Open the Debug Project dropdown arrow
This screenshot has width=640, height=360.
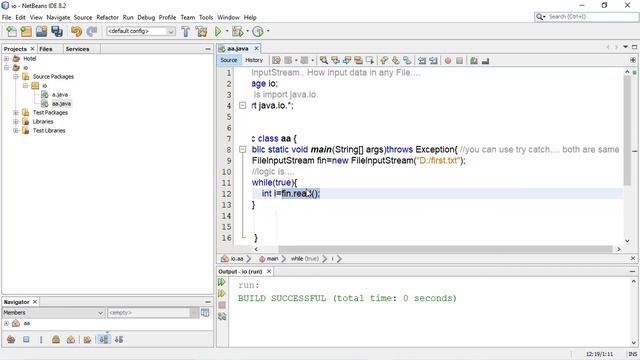[247, 31]
